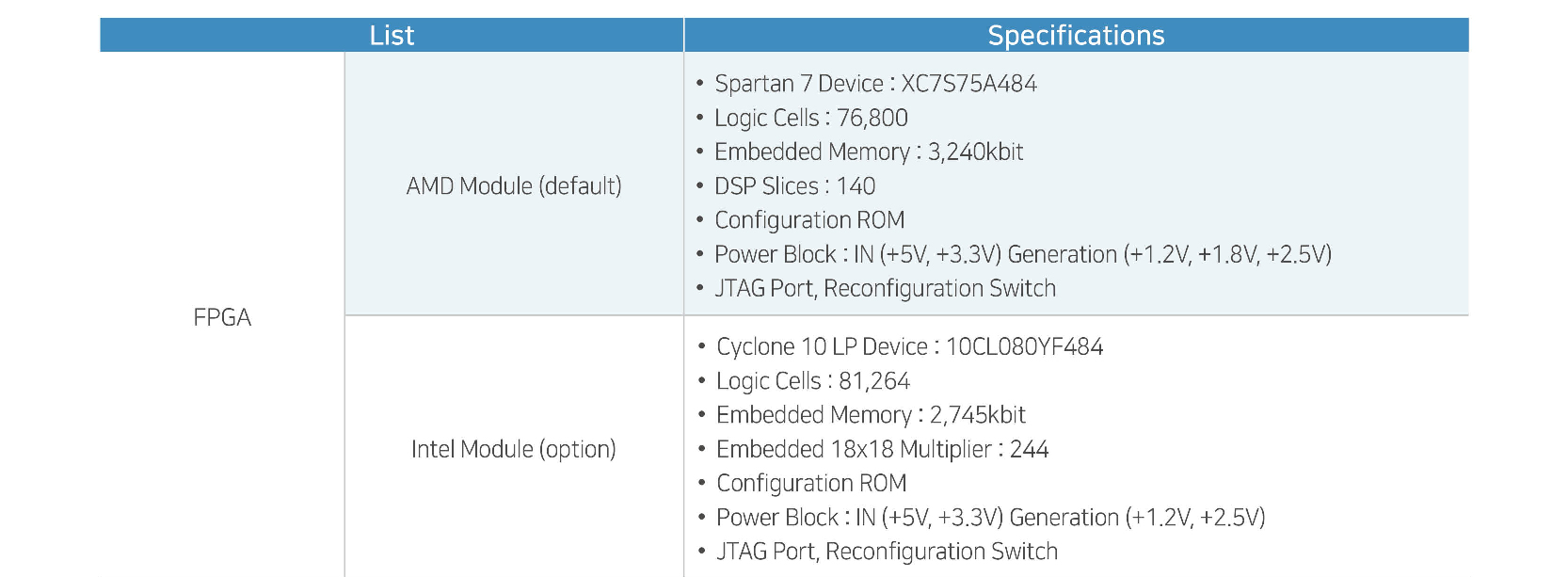Select the DSP Slices 140 line
This screenshot has height=577, width=1568.
click(x=795, y=186)
